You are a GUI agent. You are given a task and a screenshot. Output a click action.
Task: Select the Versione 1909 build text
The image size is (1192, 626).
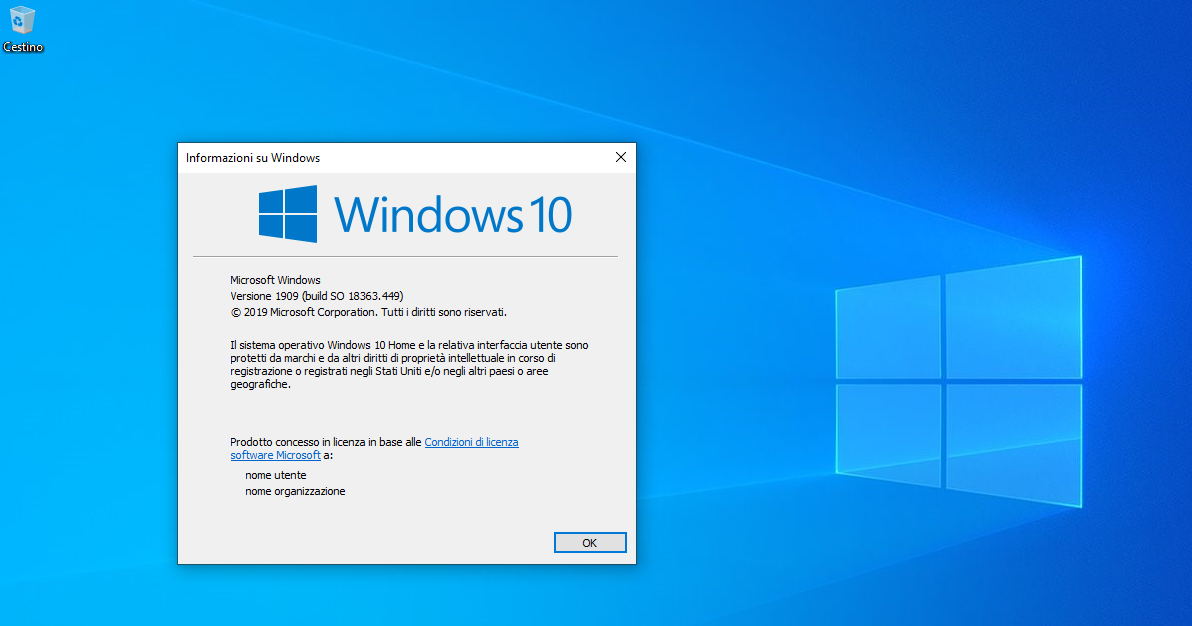click(x=317, y=296)
